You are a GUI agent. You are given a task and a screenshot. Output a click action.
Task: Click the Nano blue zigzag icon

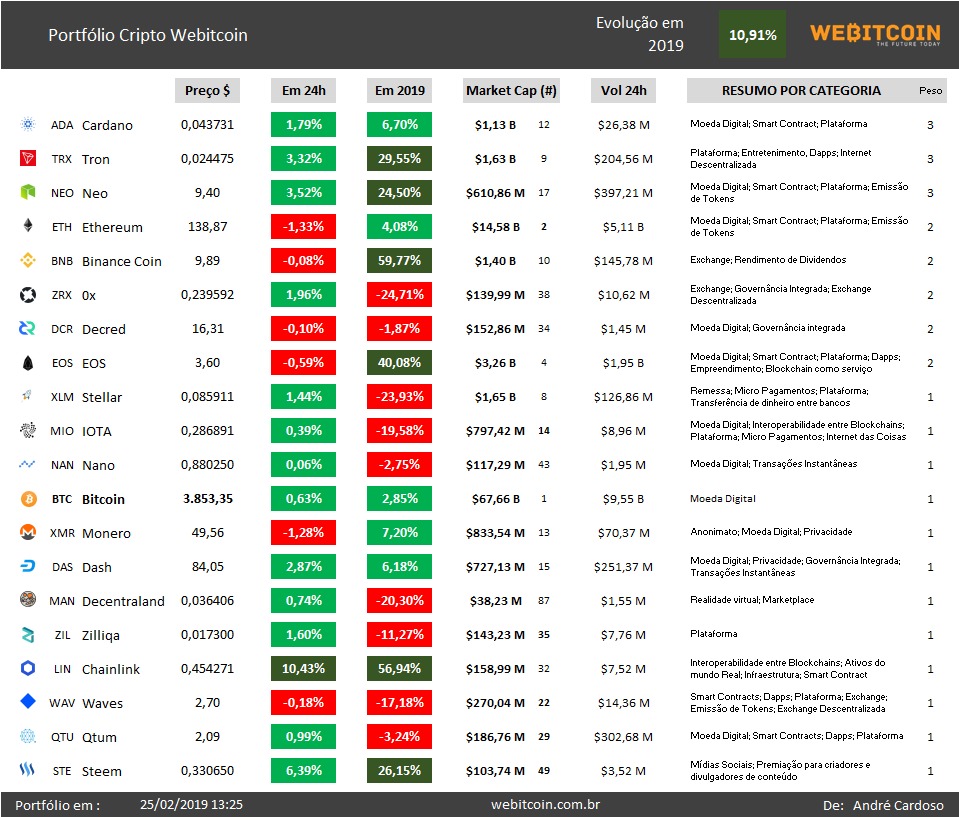tap(28, 465)
